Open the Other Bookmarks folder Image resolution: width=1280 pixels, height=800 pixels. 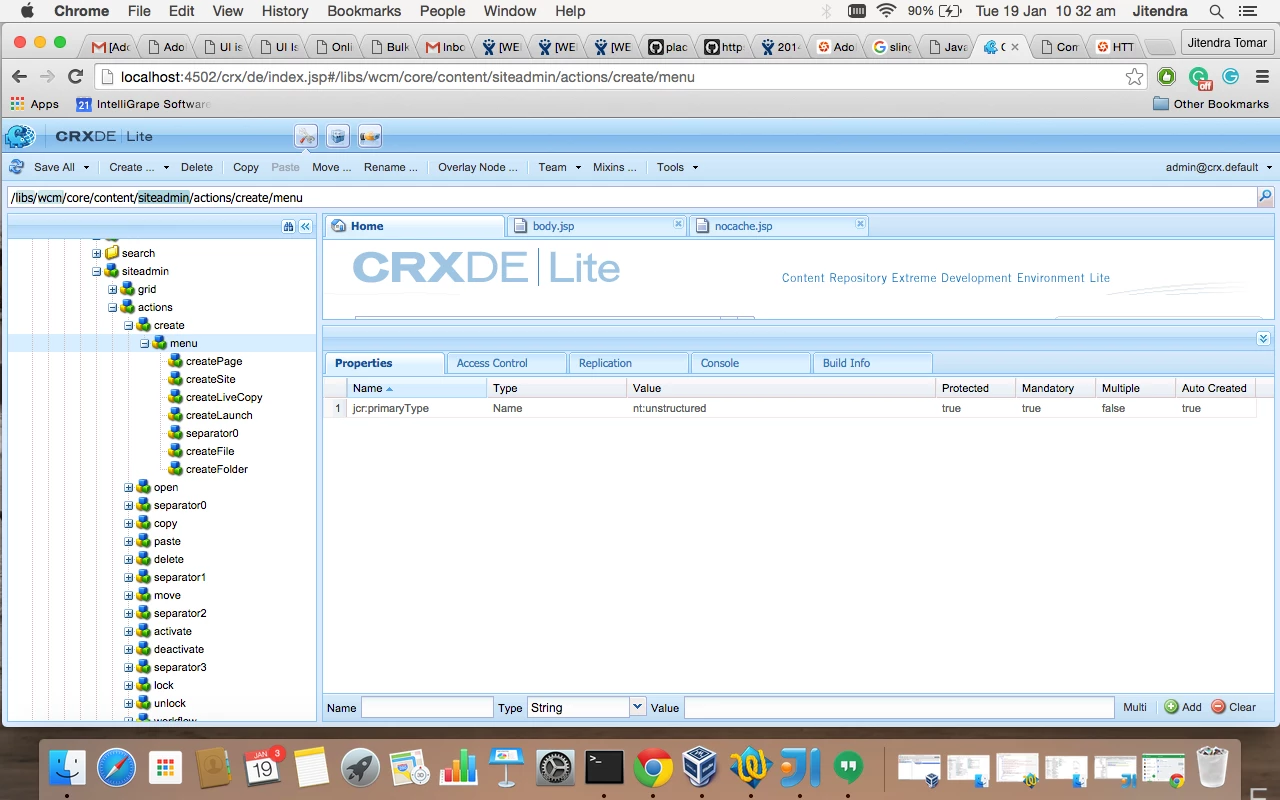click(1211, 104)
